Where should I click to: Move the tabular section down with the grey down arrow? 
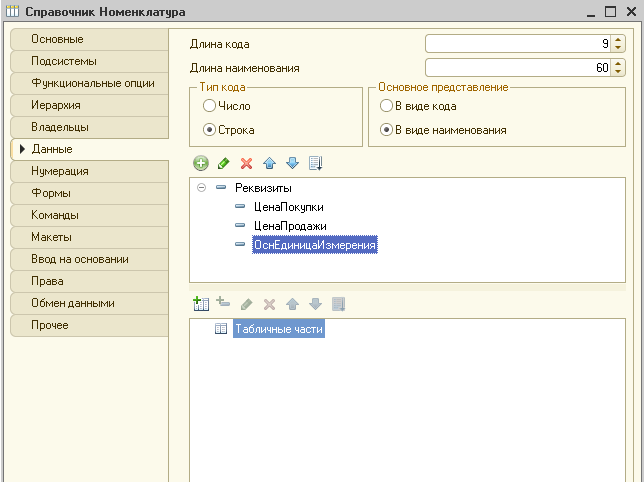tap(315, 304)
